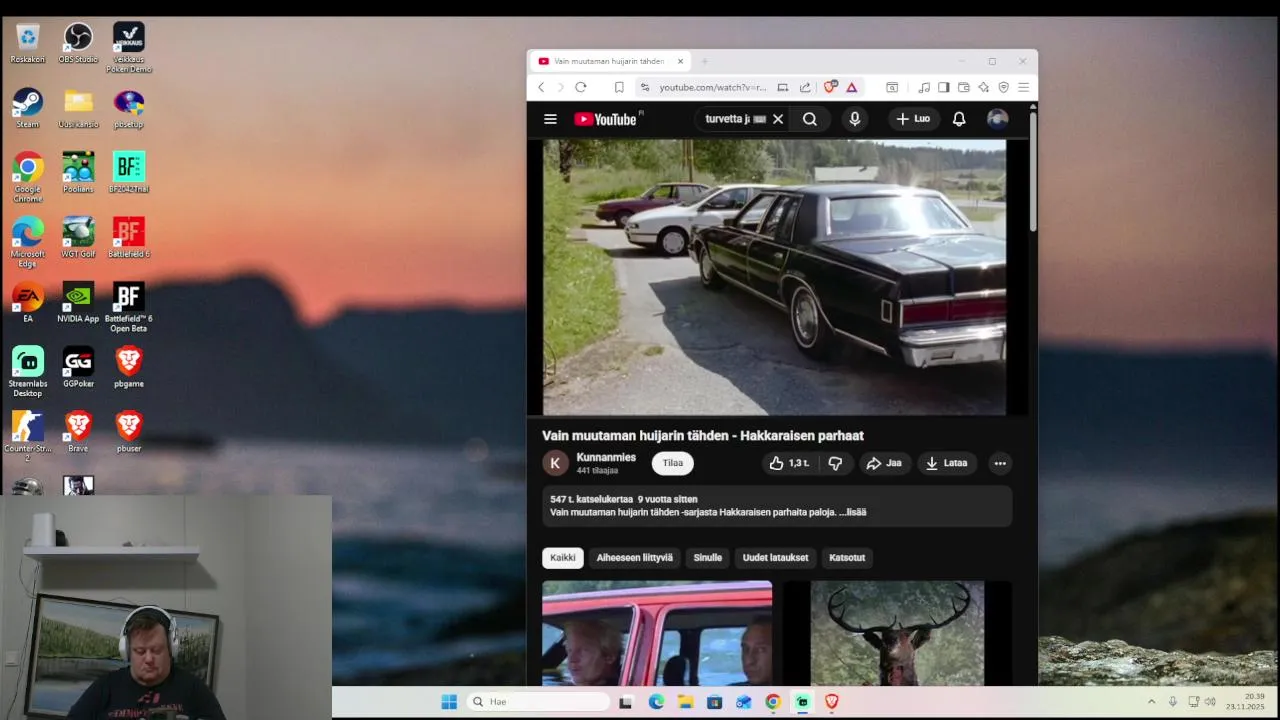Select the Battlefield 6 desktop icon
Image resolution: width=1280 pixels, height=720 pixels.
point(129,237)
